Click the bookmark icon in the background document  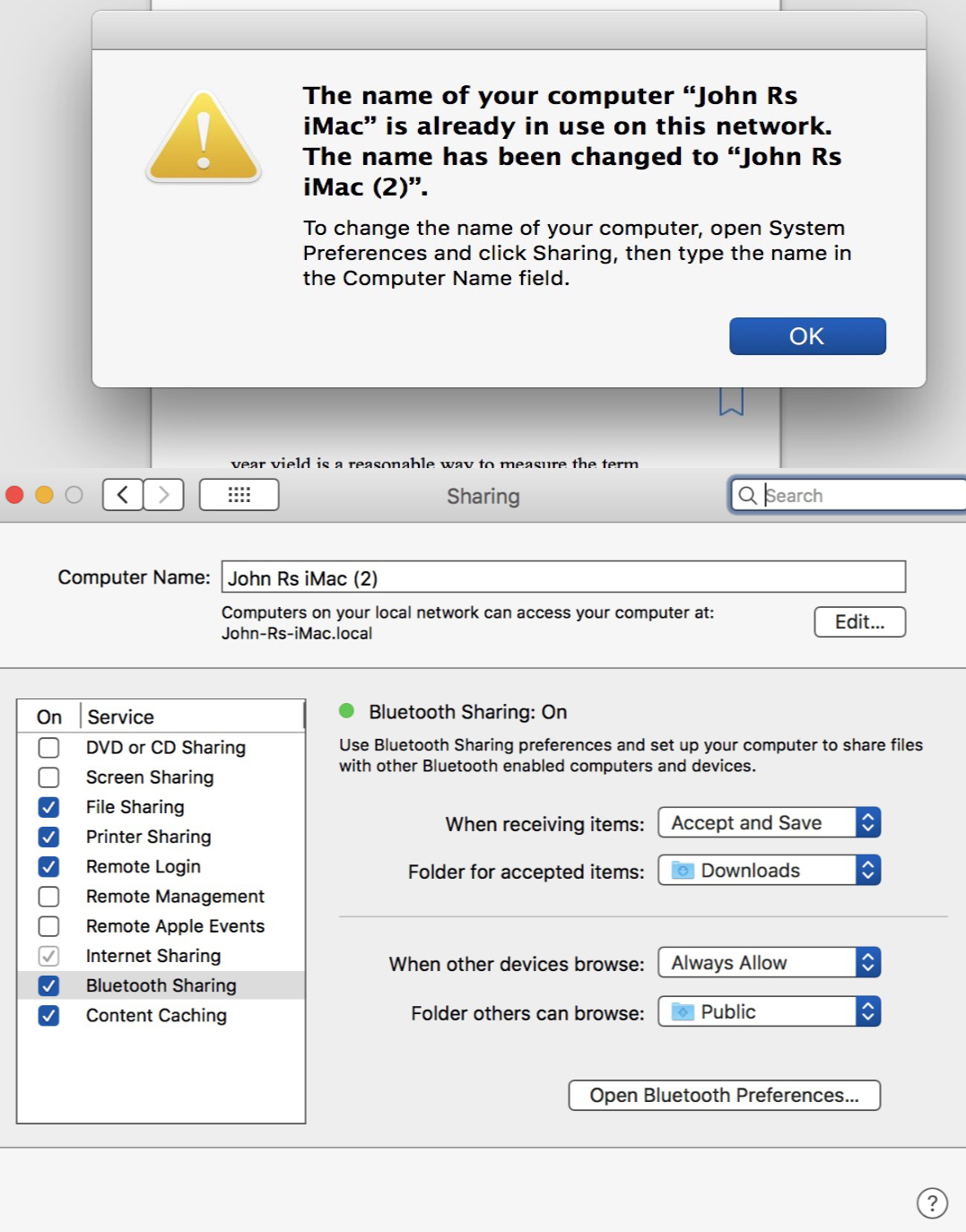[731, 401]
